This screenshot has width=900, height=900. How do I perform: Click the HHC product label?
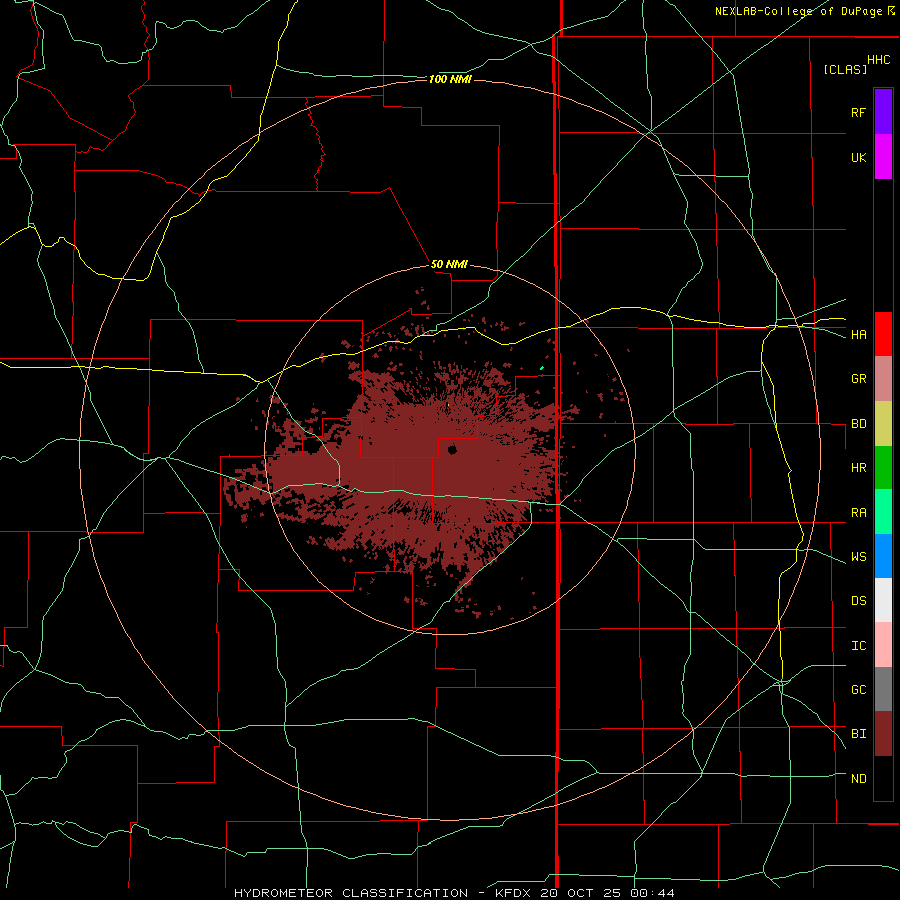(x=878, y=60)
